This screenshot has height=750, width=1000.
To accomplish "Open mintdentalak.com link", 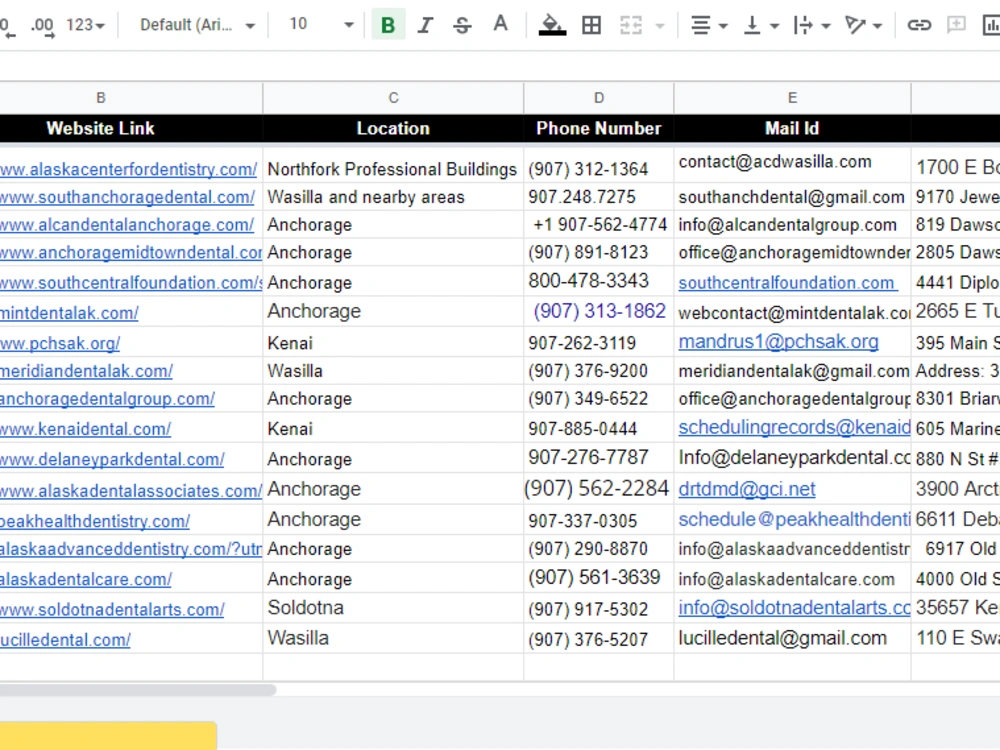I will tap(69, 313).
